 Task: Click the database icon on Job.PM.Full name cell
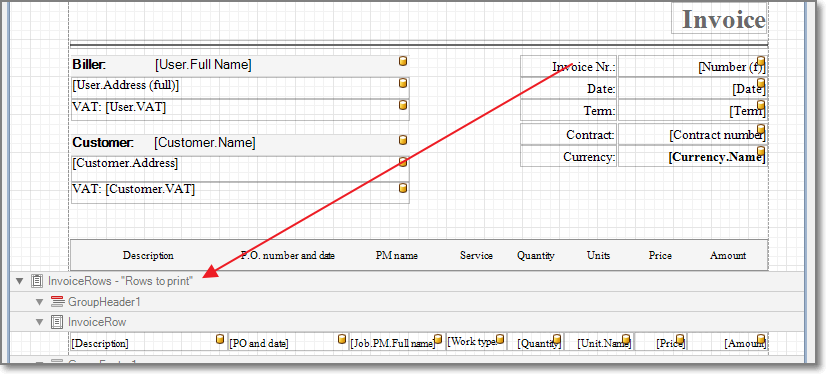point(438,339)
